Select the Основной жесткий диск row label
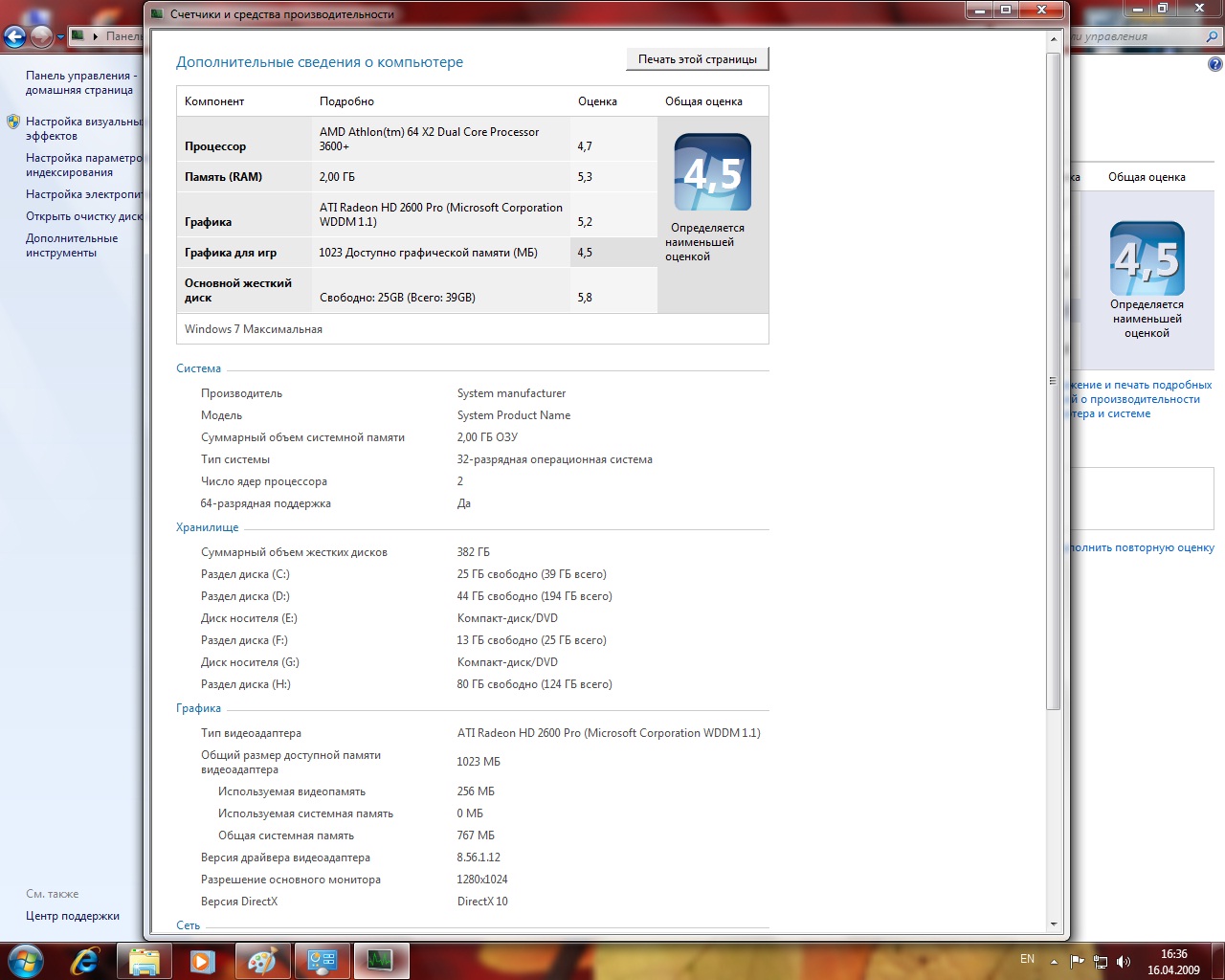Viewport: 1225px width, 980px height. click(x=238, y=290)
